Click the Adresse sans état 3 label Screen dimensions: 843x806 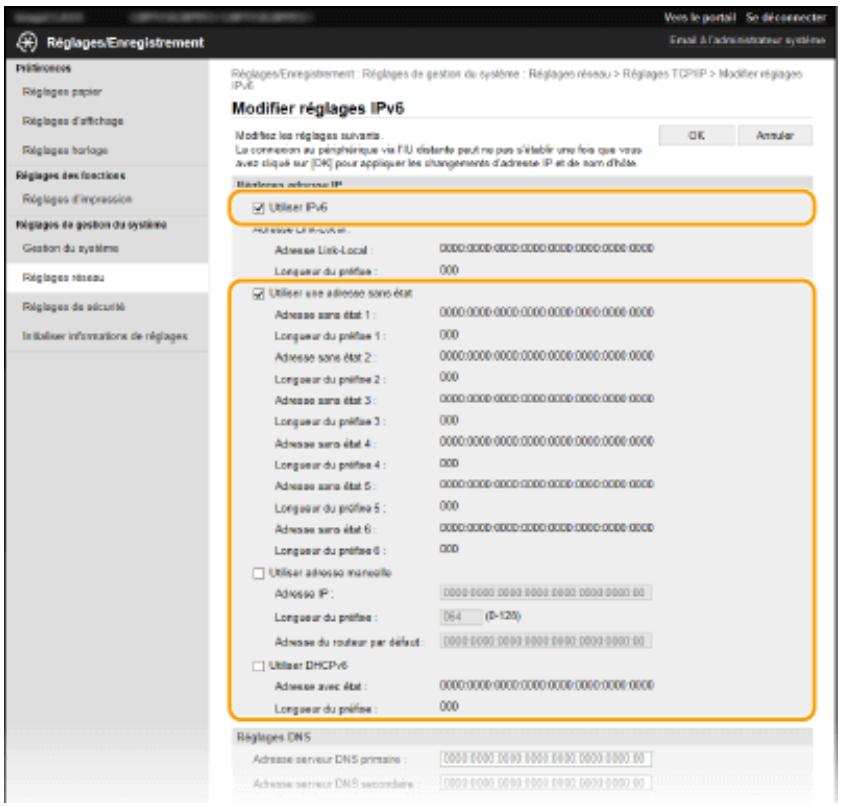point(324,401)
